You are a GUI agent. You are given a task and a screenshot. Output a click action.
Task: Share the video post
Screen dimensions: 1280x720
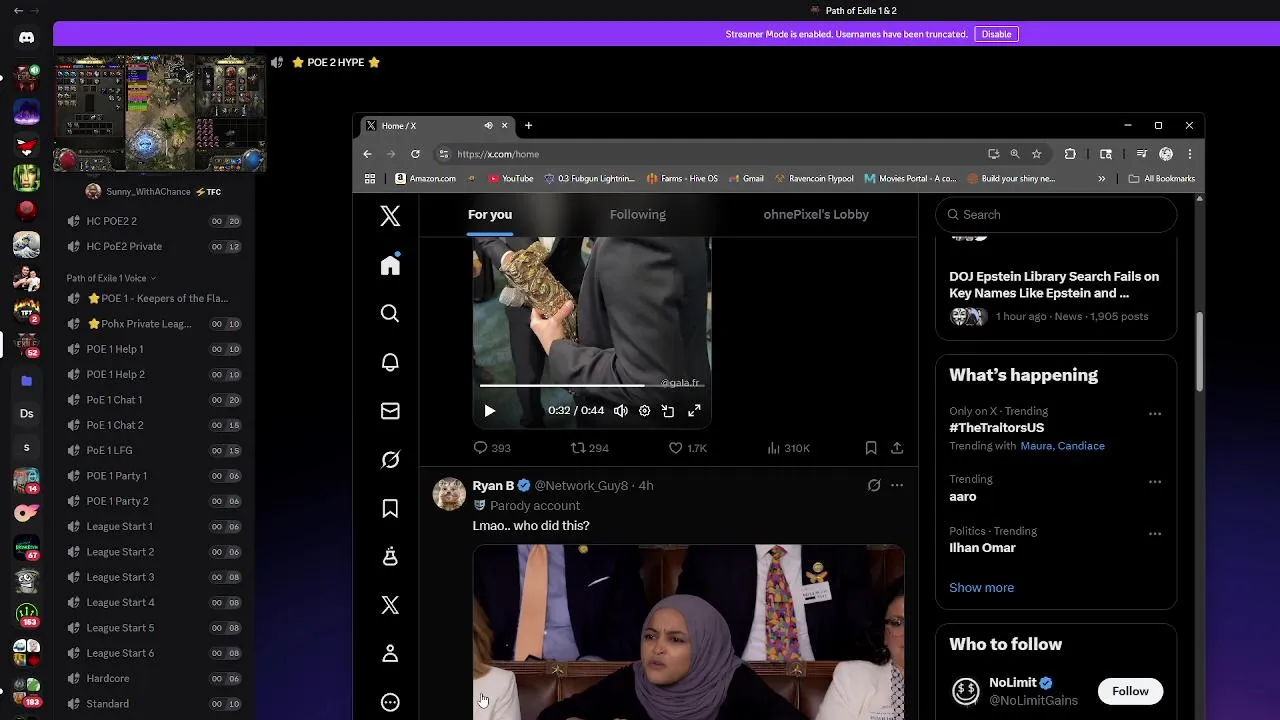click(x=897, y=448)
